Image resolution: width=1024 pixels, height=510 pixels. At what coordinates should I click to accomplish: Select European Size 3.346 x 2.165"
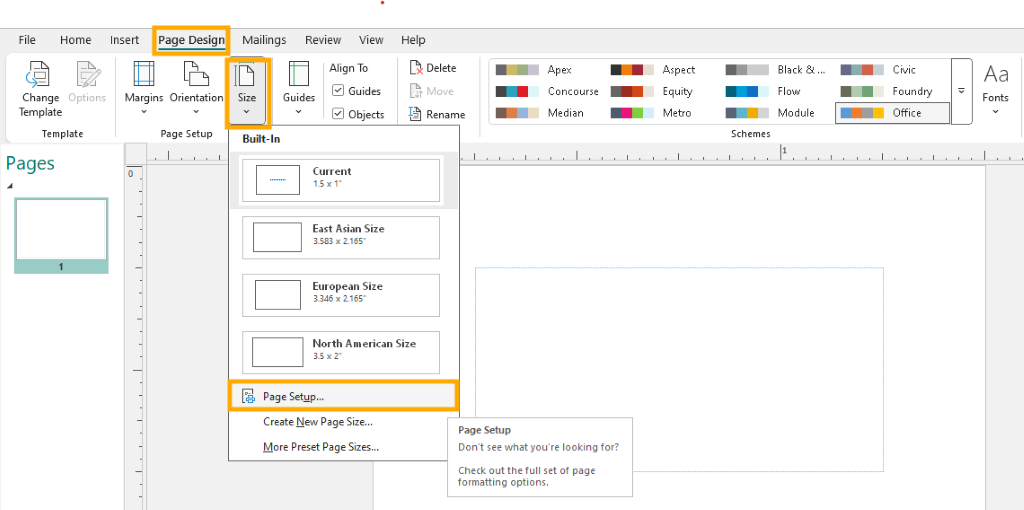coord(341,295)
